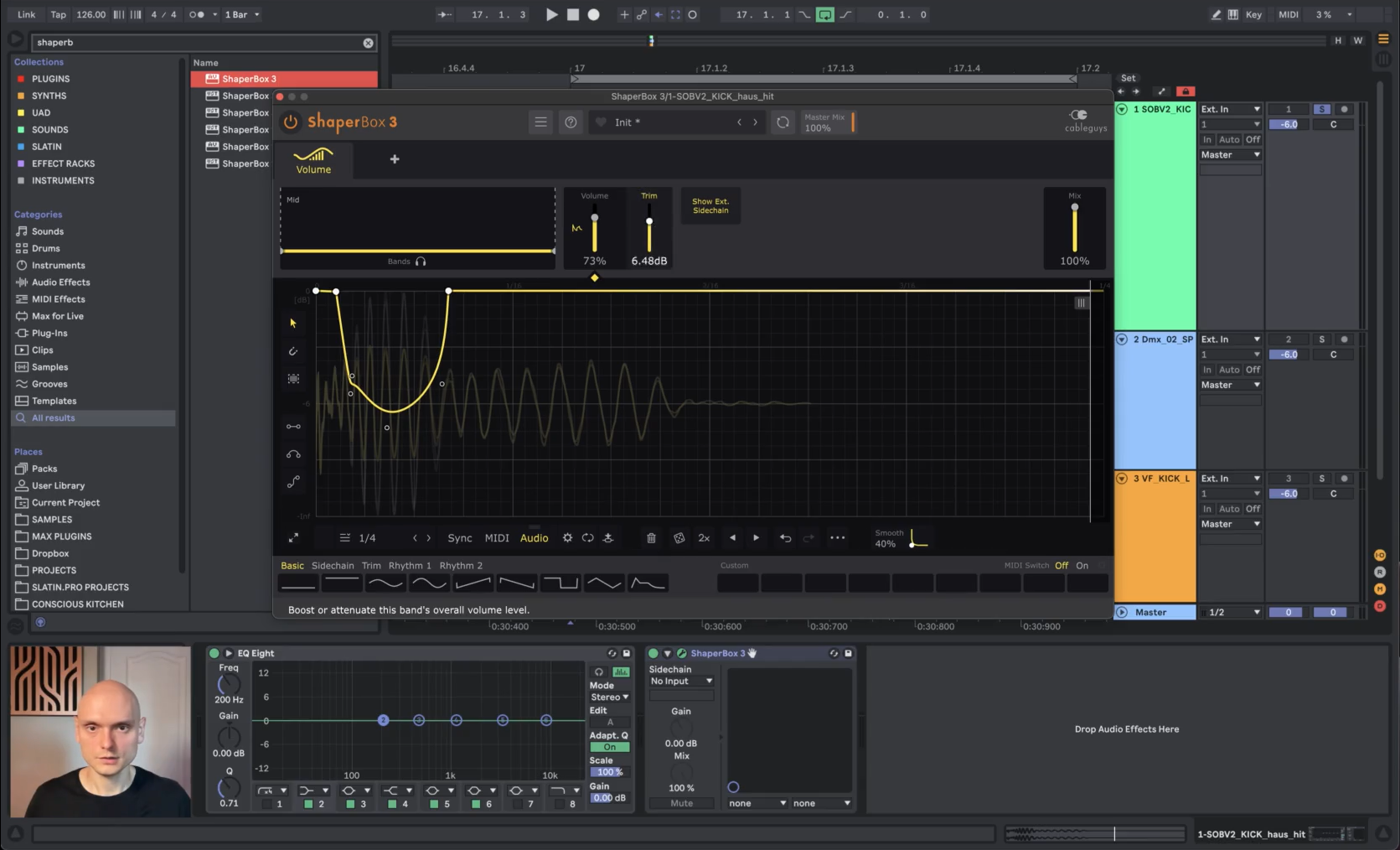
Task: Turn MIDI Switch On in ShaperBox
Action: click(x=1082, y=565)
